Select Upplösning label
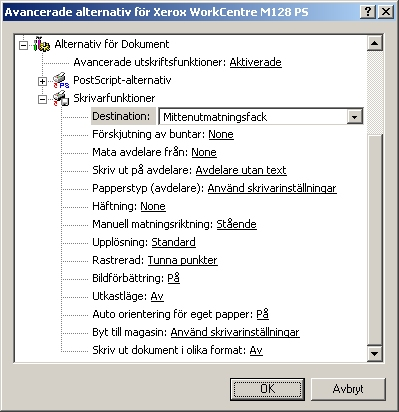399x412 pixels. click(x=120, y=242)
